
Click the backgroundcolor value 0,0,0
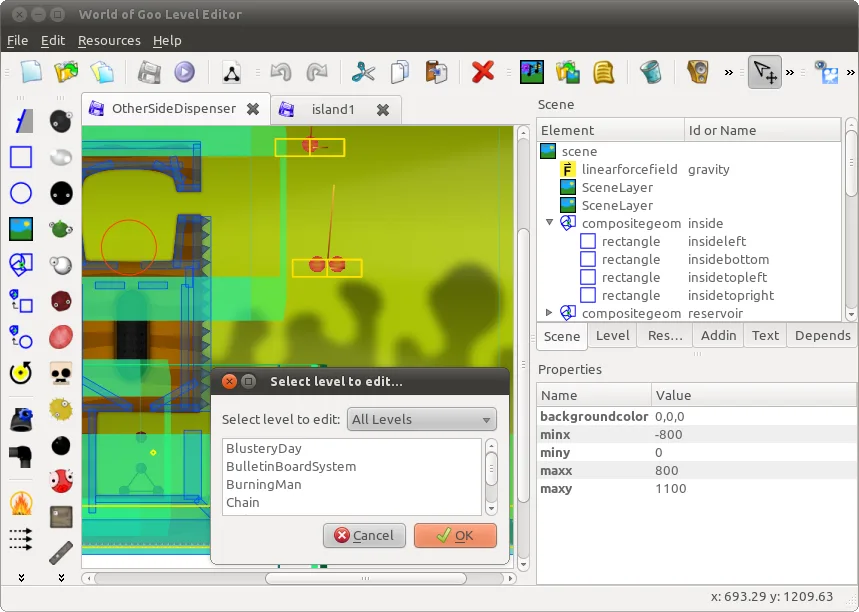point(669,416)
